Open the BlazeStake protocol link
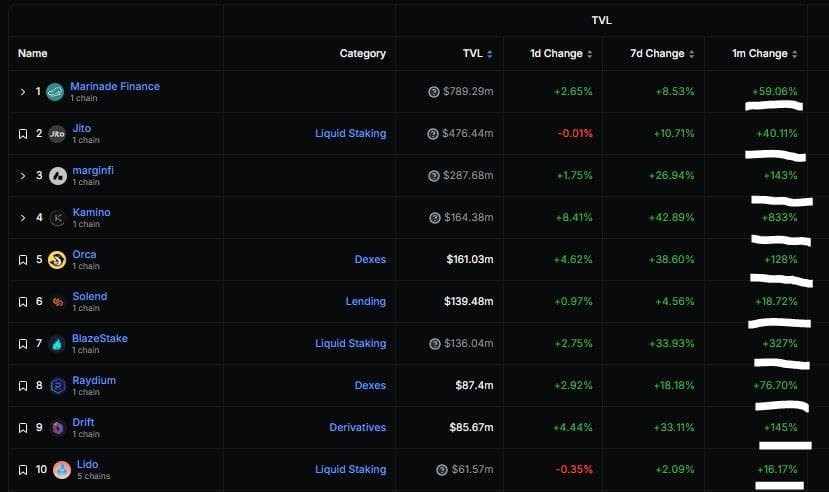Screen dimensions: 829x492 pyautogui.click(x=100, y=338)
